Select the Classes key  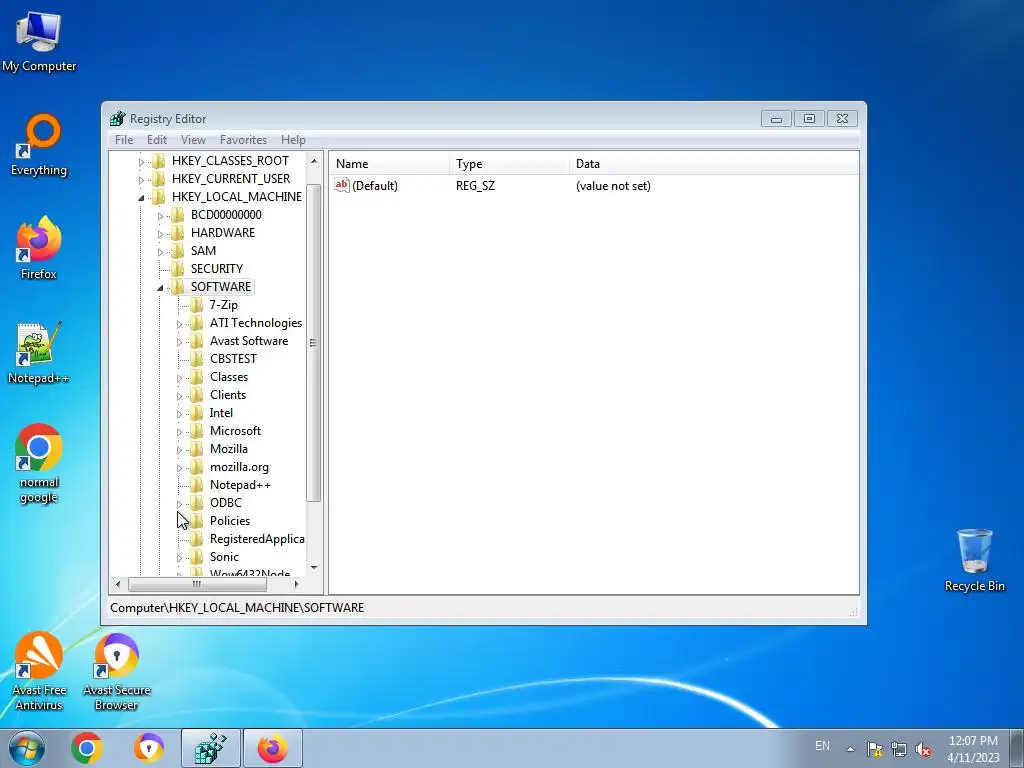click(x=229, y=377)
